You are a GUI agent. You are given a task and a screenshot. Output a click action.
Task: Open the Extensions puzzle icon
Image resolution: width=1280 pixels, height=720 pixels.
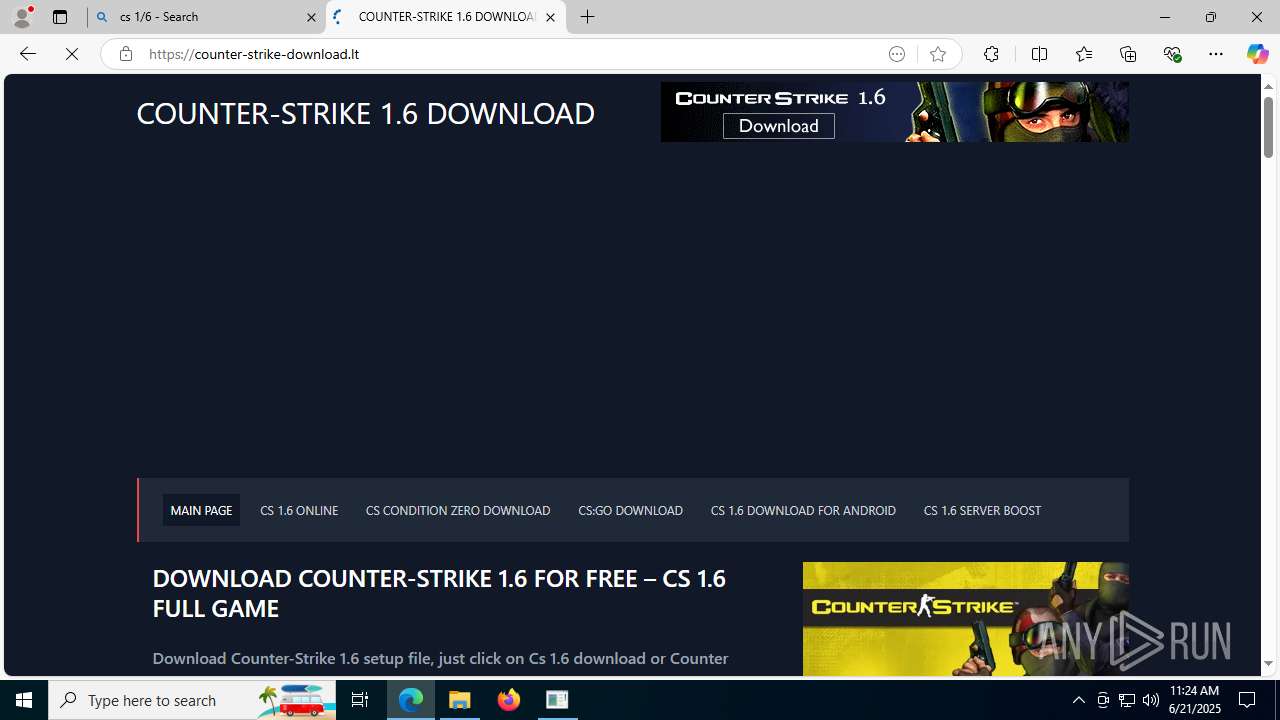(x=991, y=54)
